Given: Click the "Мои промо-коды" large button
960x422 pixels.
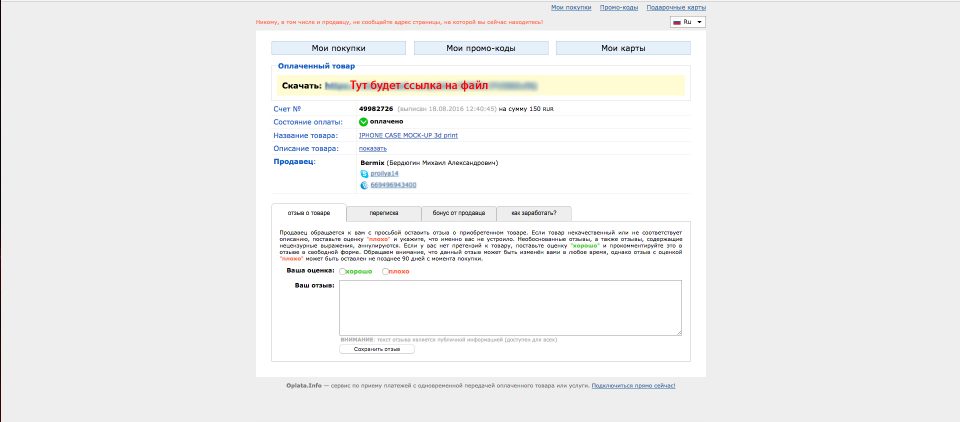Looking at the screenshot, I should pyautogui.click(x=481, y=48).
